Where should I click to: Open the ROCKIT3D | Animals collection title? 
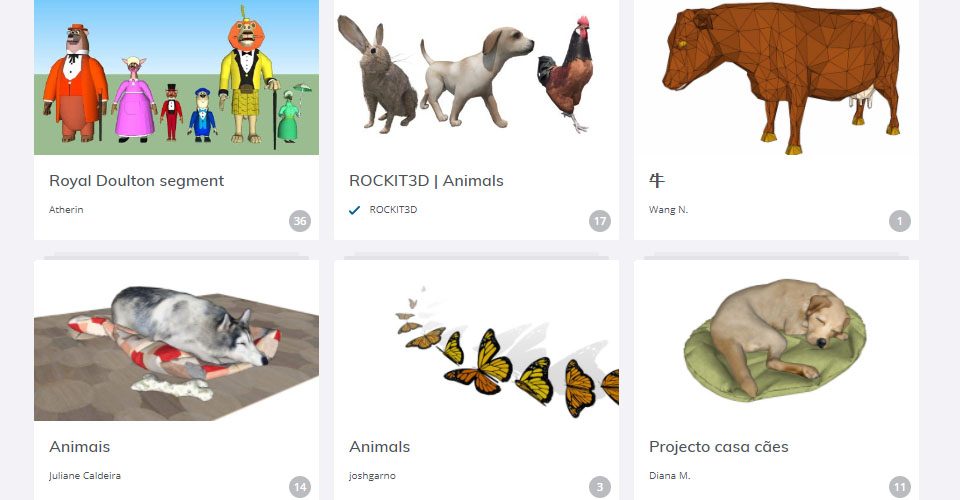(426, 181)
